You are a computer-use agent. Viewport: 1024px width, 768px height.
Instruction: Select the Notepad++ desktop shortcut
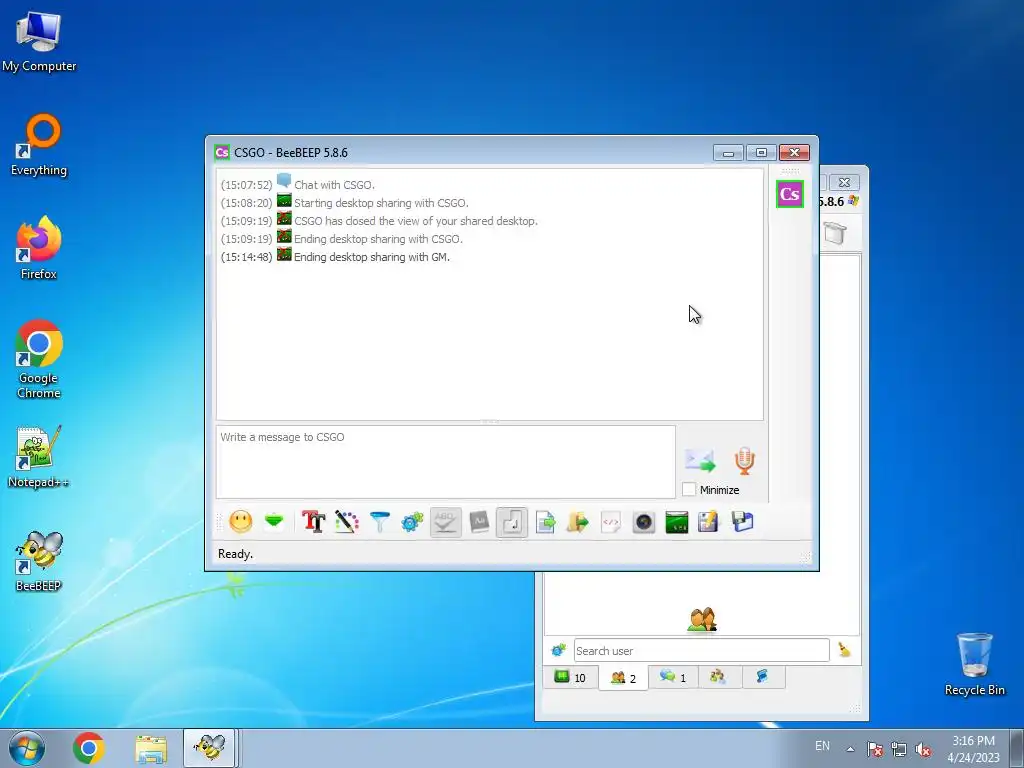39,457
